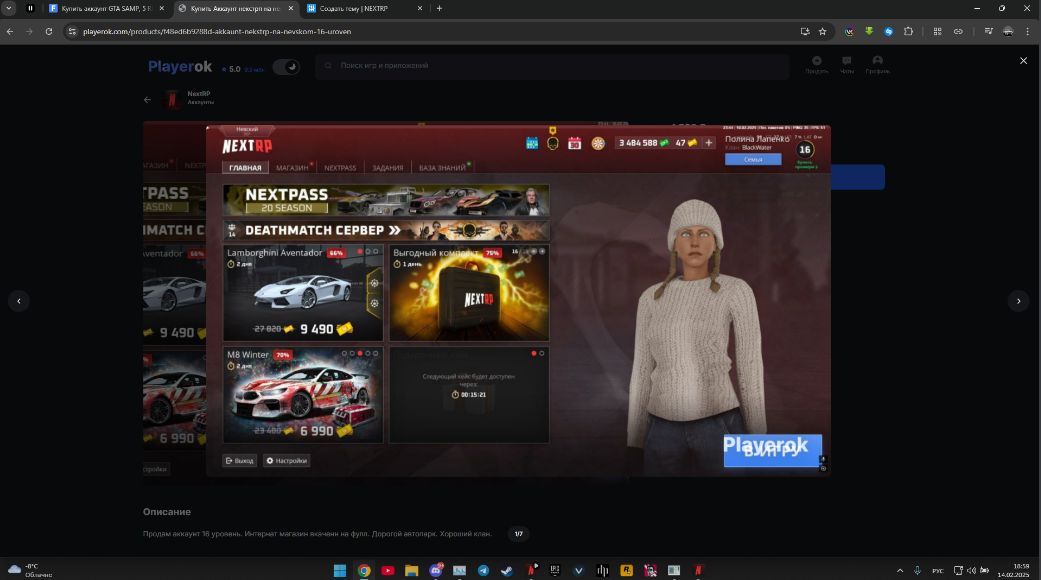The height and width of the screenshot is (580, 1041).
Task: Open File Explorer from the taskbar
Action: pyautogui.click(x=412, y=571)
